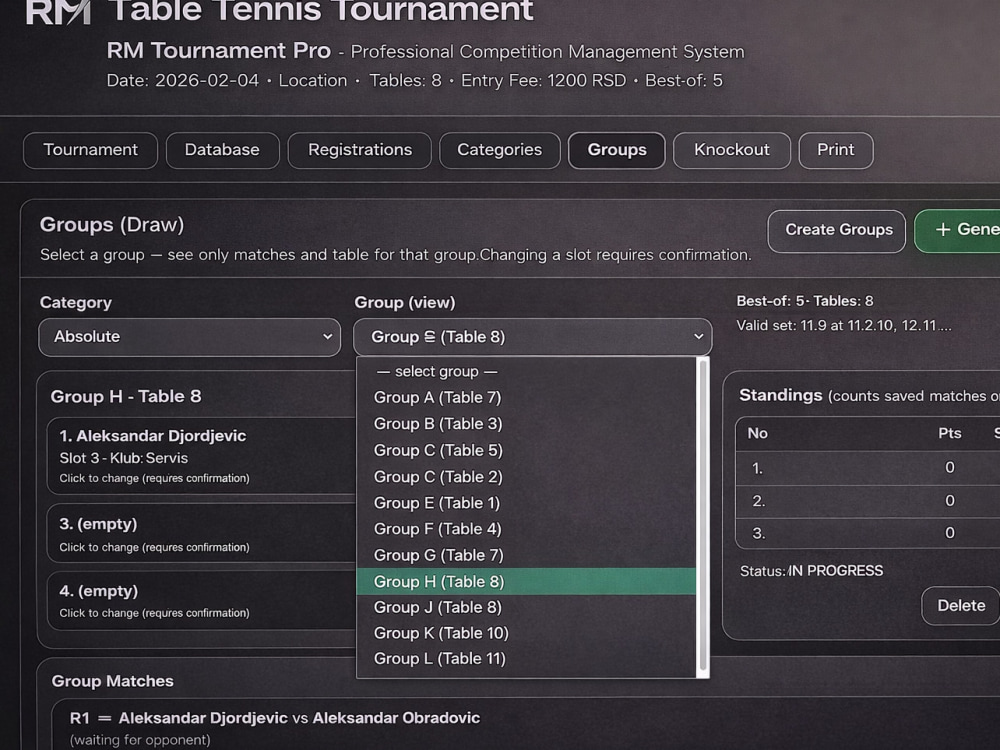Change slot 1 Aleksandar Djordjevic card
The width and height of the screenshot is (1000, 750).
201,456
